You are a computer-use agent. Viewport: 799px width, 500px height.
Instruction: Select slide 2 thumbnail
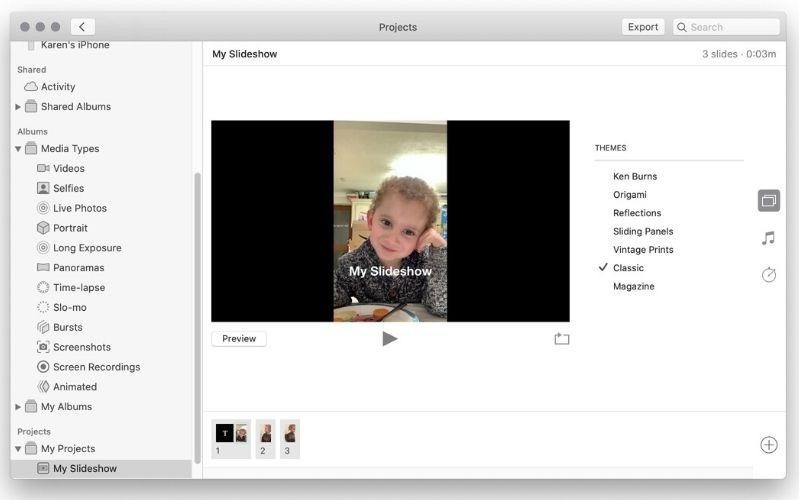coord(265,439)
